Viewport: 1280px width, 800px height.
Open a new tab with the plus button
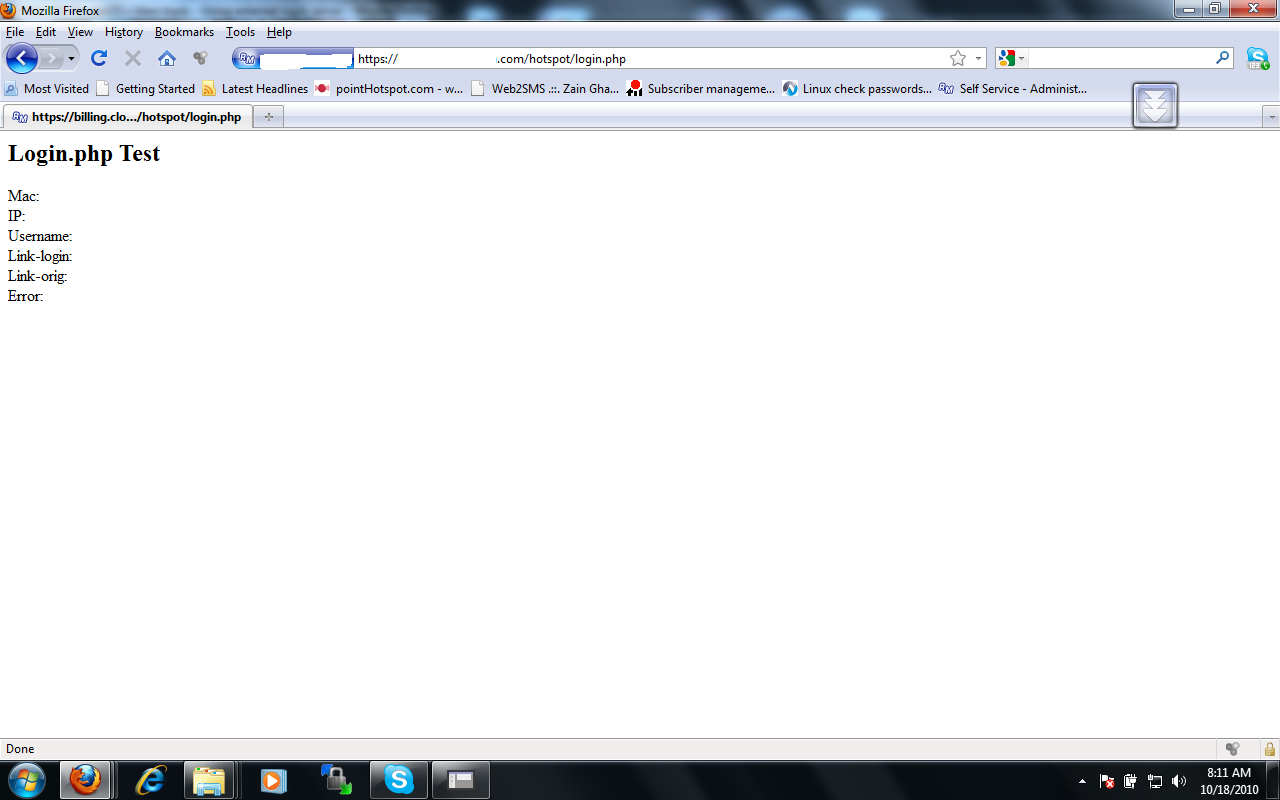[x=268, y=116]
